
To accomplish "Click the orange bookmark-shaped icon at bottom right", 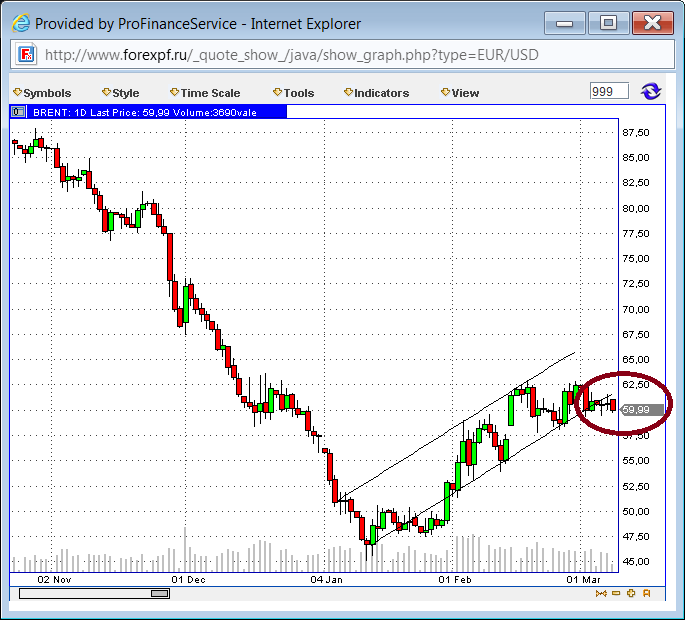I will [647, 593].
